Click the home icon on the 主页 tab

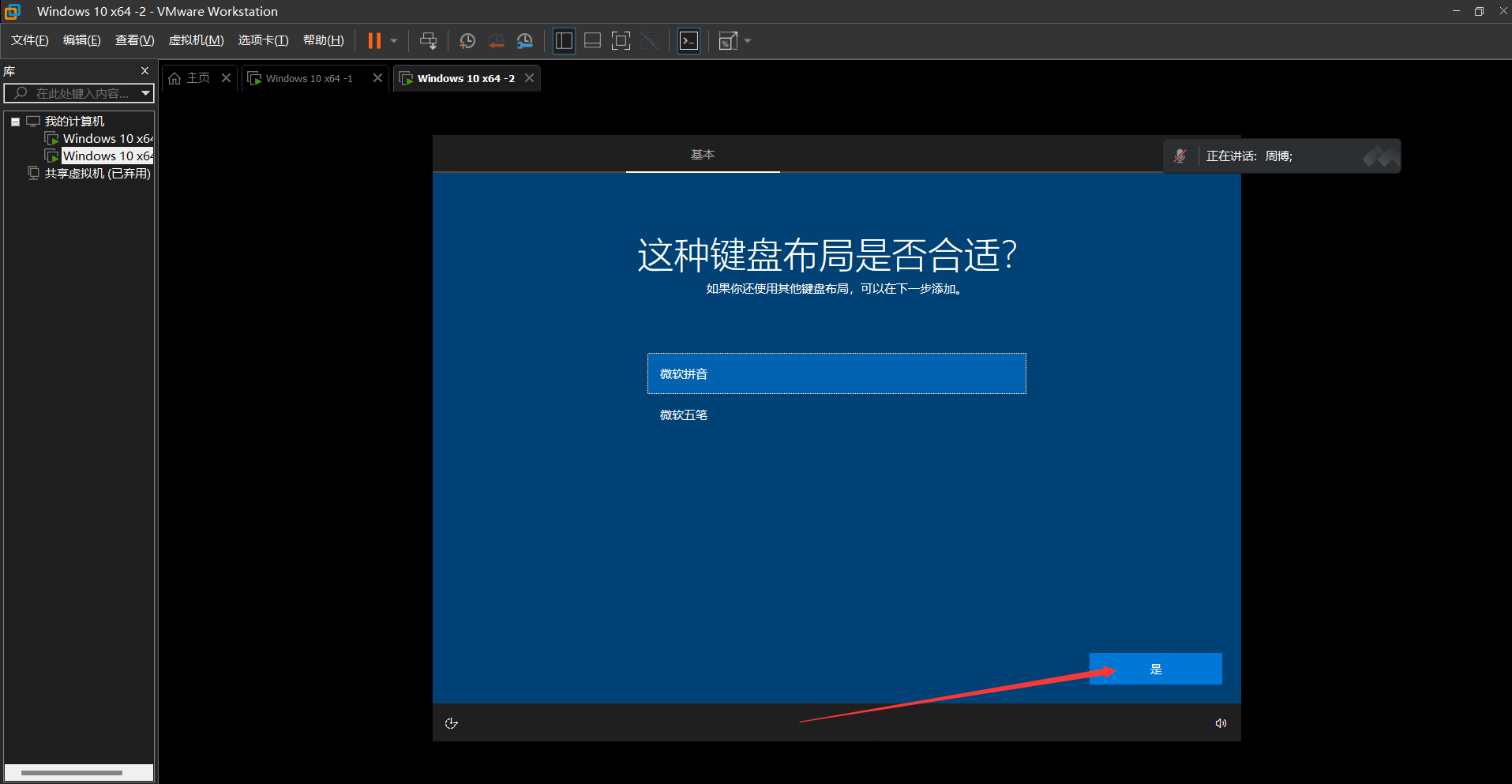(x=174, y=78)
